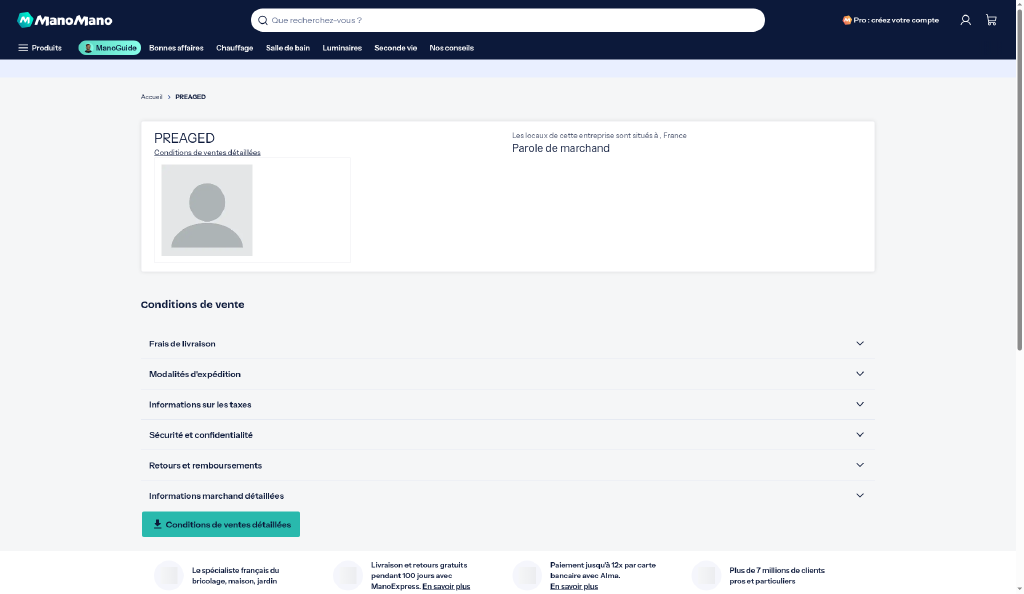This screenshot has height=594, width=1024.
Task: Expand Retours et remboursements section
Action: pos(507,465)
